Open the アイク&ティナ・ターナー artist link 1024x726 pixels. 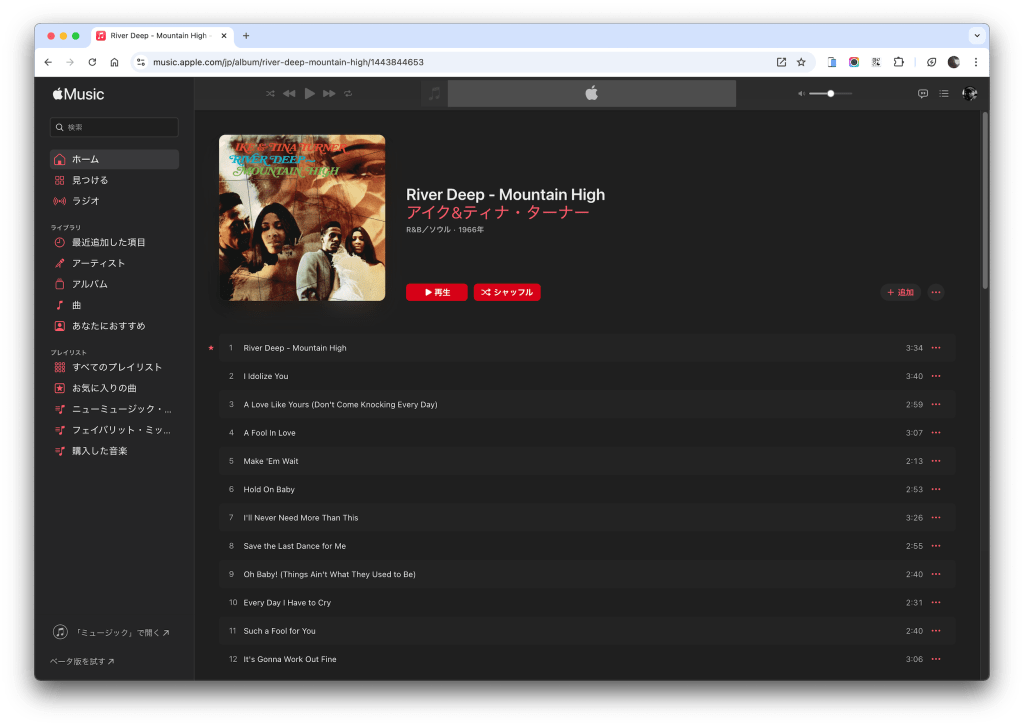pyautogui.click(x=497, y=213)
